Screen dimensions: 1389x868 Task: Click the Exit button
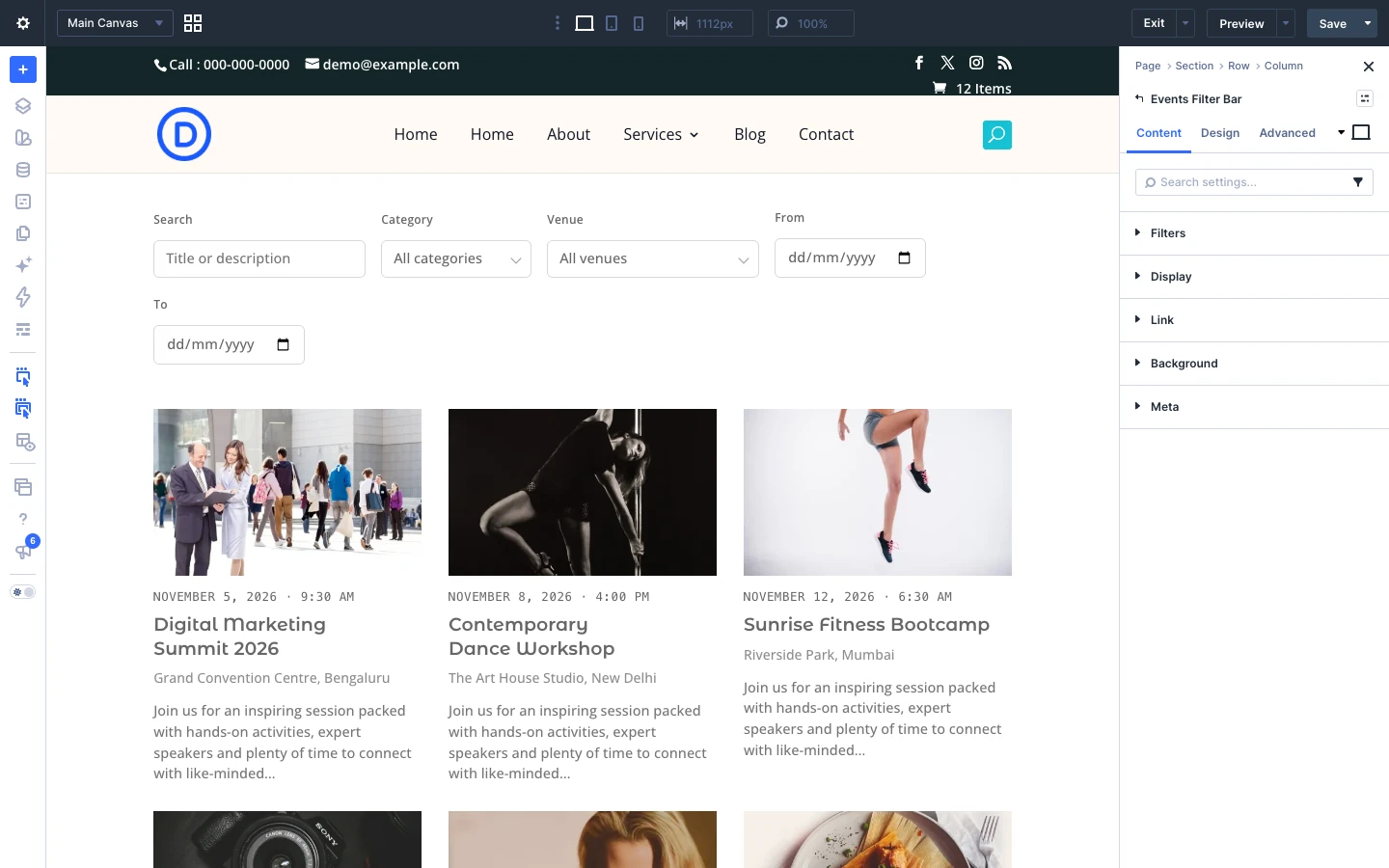pyautogui.click(x=1154, y=23)
